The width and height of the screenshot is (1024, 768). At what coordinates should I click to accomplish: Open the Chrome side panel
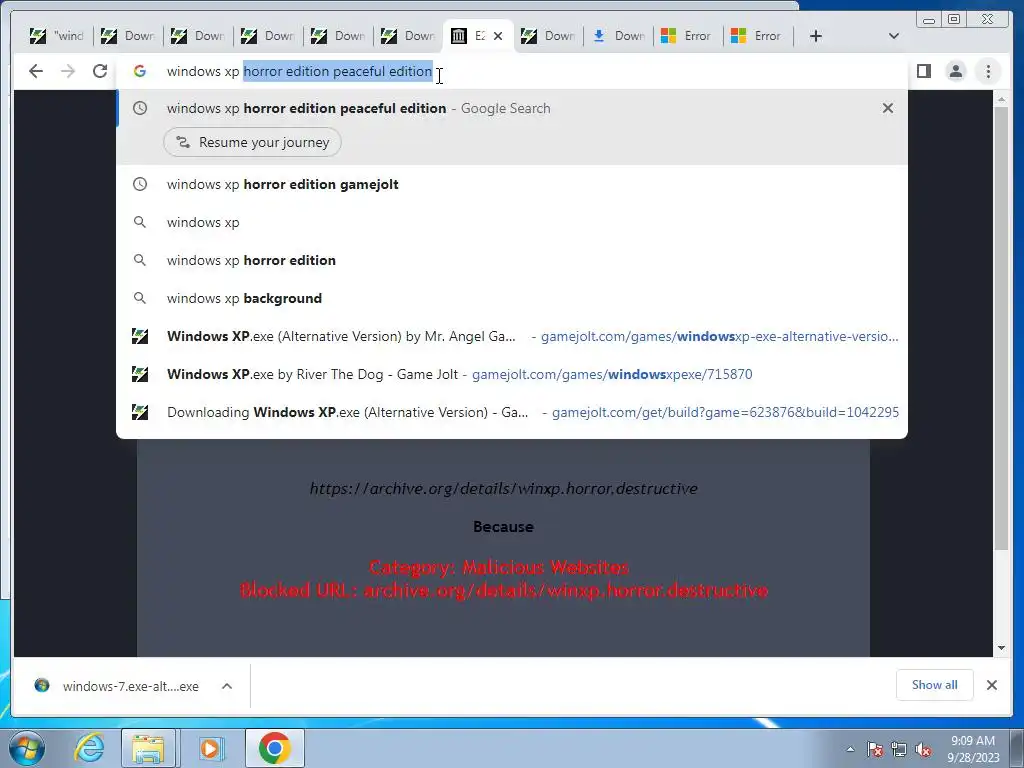pos(923,71)
